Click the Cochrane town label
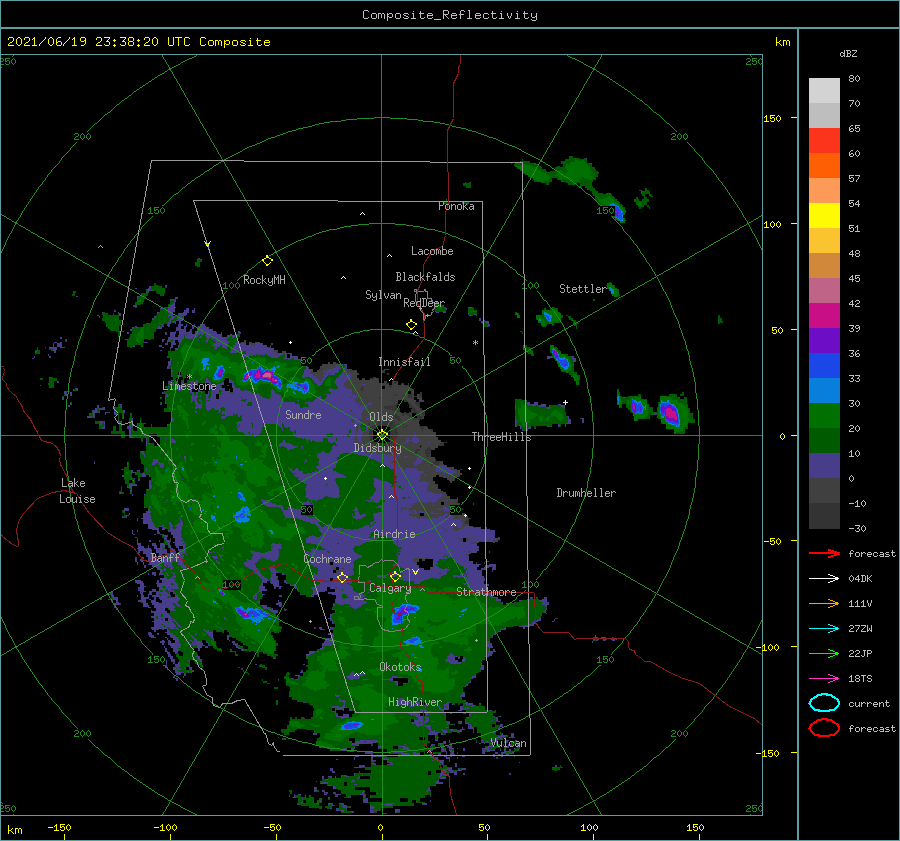Screen dimensions: 900x841 pos(327,559)
